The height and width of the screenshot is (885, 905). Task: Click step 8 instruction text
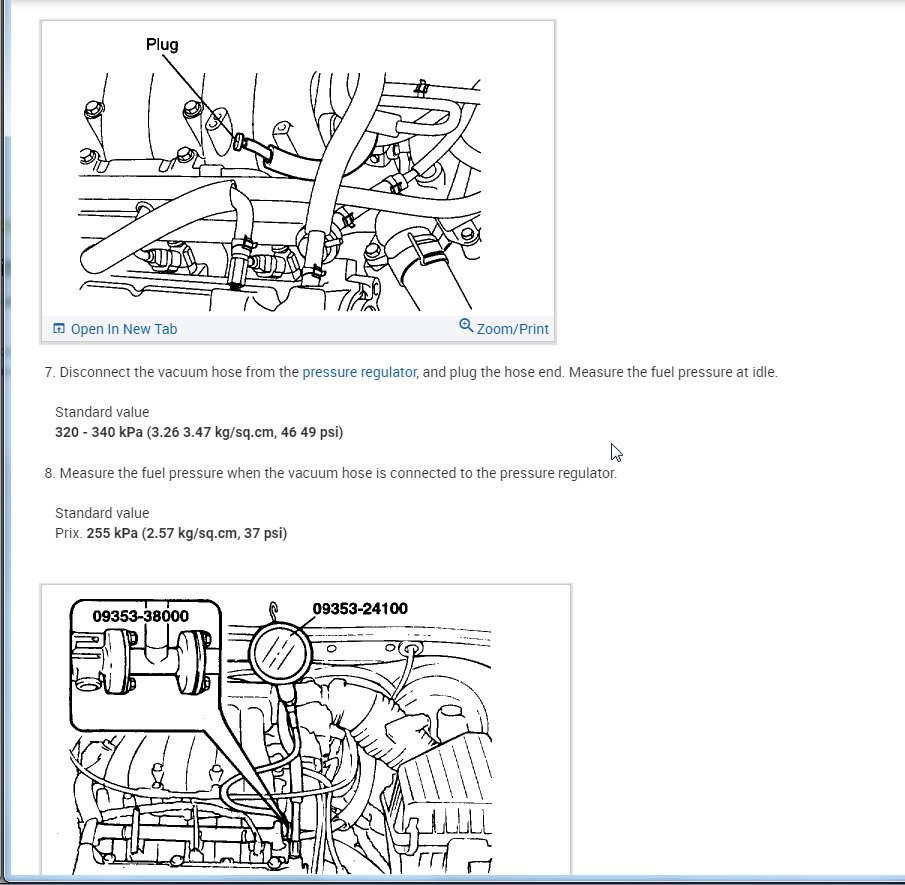(x=331, y=473)
